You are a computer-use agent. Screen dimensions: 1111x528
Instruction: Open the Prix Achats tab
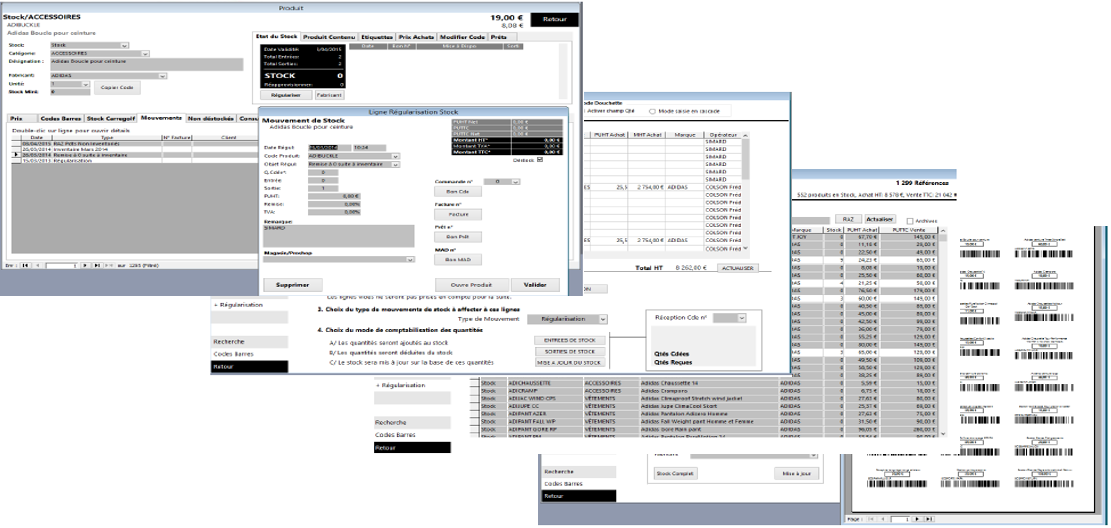[x=417, y=36]
